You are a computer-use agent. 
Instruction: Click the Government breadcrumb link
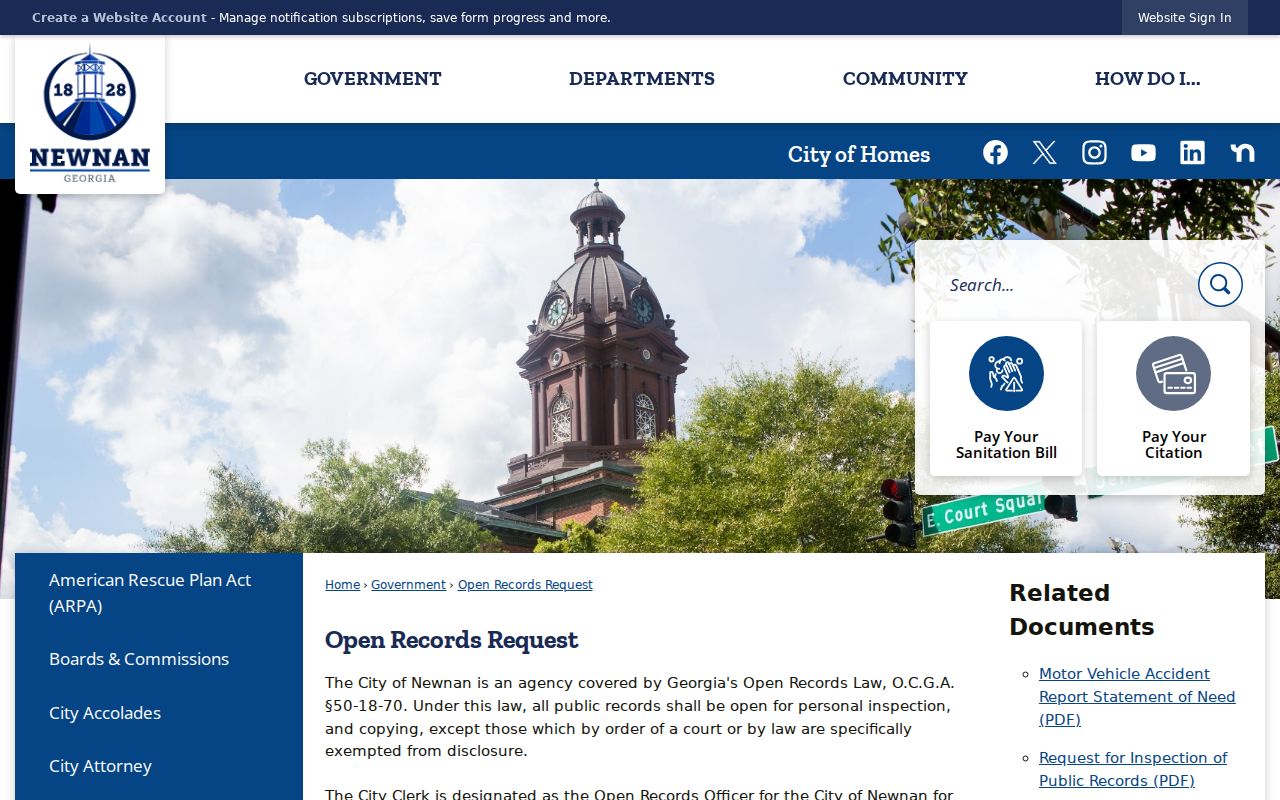[x=408, y=585]
